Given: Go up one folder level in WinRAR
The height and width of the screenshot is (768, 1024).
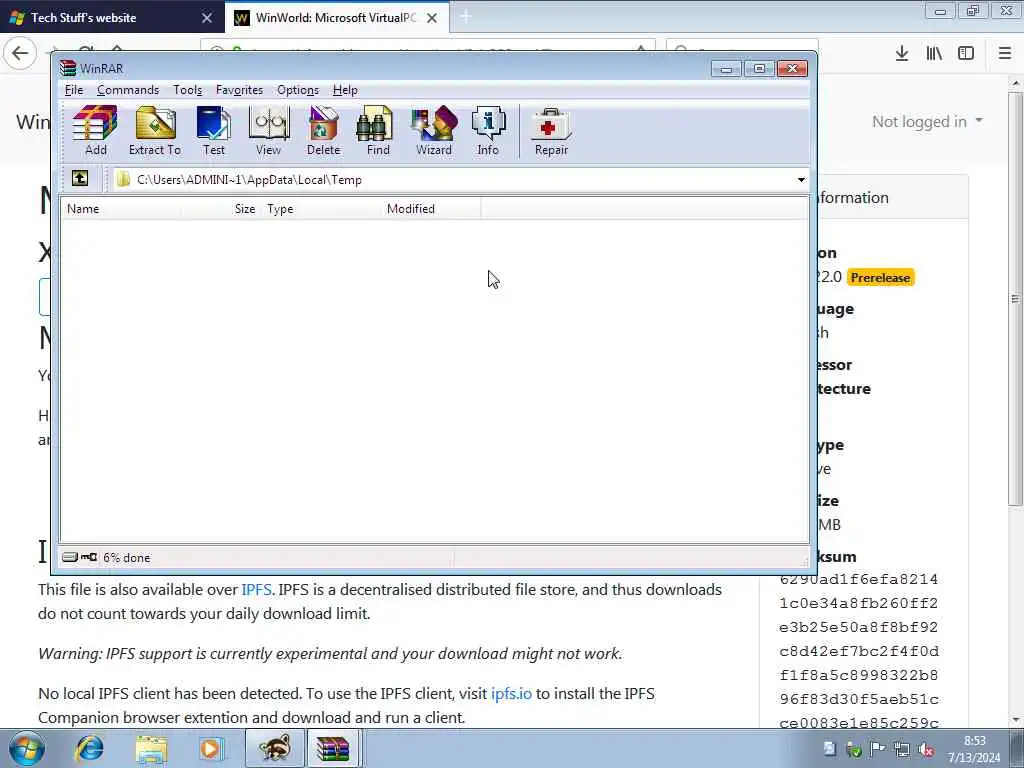Looking at the screenshot, I should [x=80, y=178].
